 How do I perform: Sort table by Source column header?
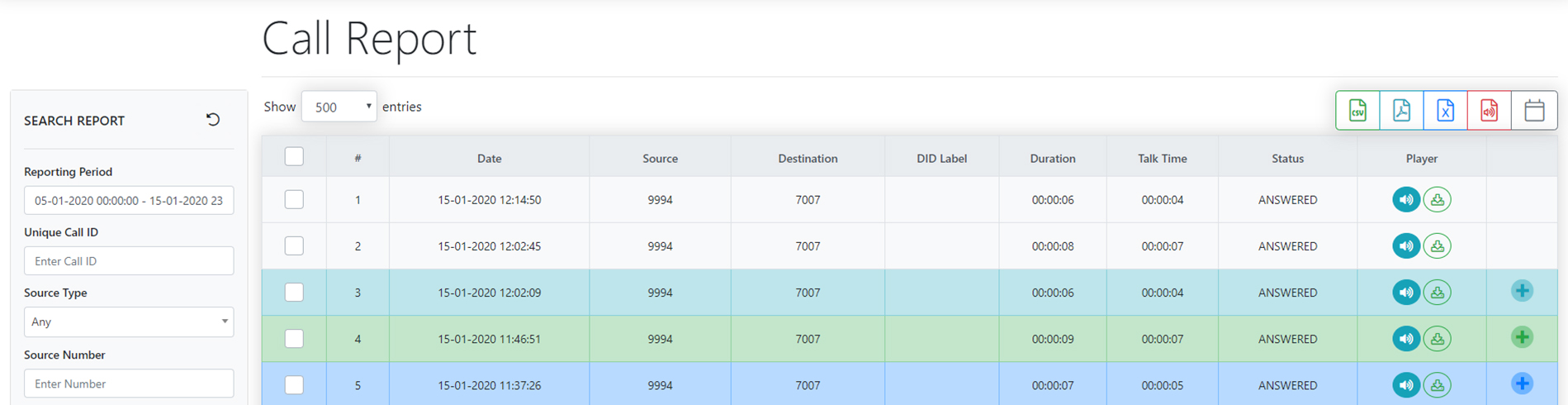[x=660, y=158]
